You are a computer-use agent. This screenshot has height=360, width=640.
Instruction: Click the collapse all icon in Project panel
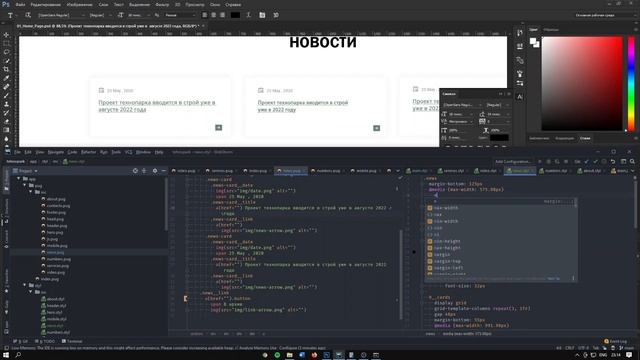[144, 171]
